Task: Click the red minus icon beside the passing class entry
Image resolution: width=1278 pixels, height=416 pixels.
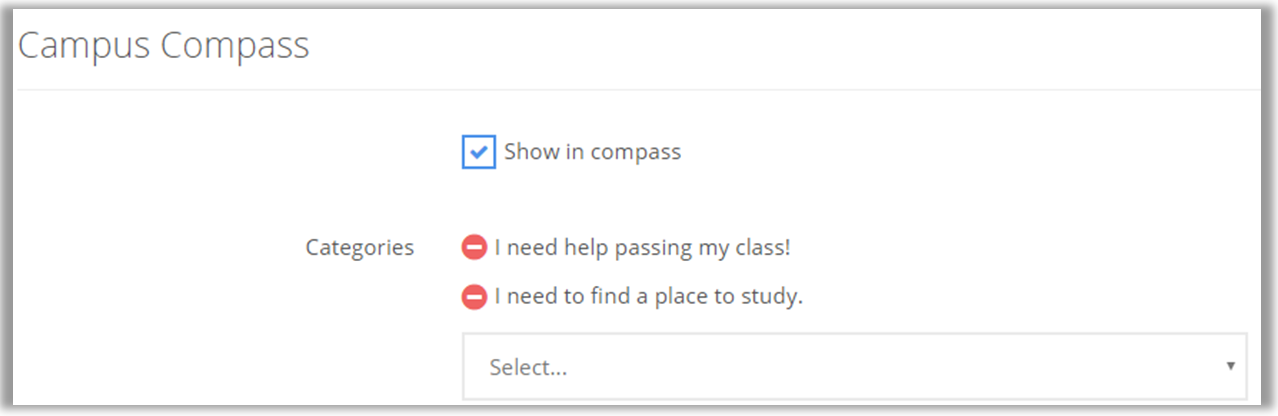Action: [474, 247]
